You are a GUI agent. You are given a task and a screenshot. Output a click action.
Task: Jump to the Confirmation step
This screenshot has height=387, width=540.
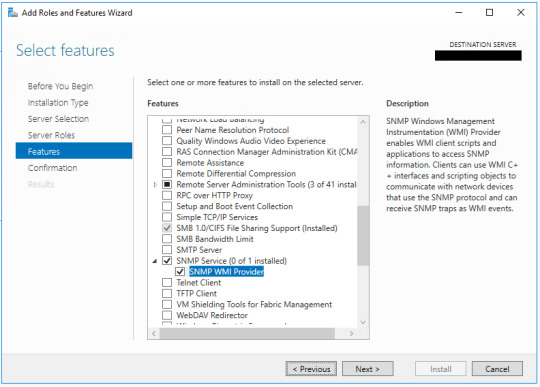coord(52,168)
